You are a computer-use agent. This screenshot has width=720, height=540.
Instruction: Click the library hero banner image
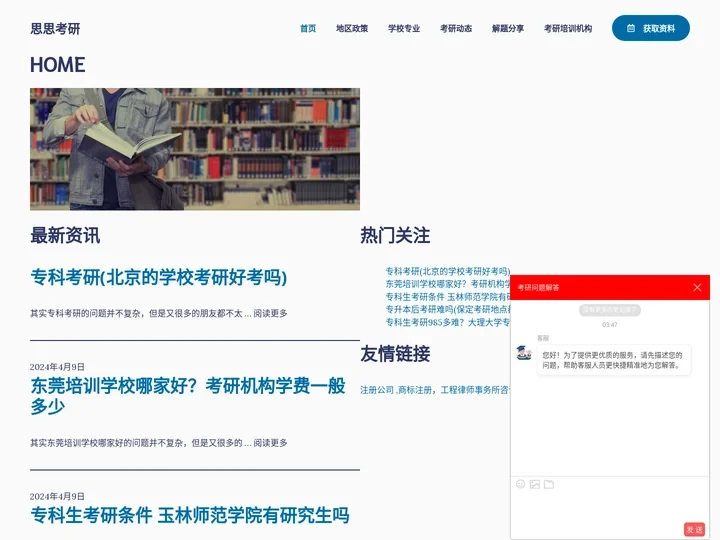coord(195,149)
